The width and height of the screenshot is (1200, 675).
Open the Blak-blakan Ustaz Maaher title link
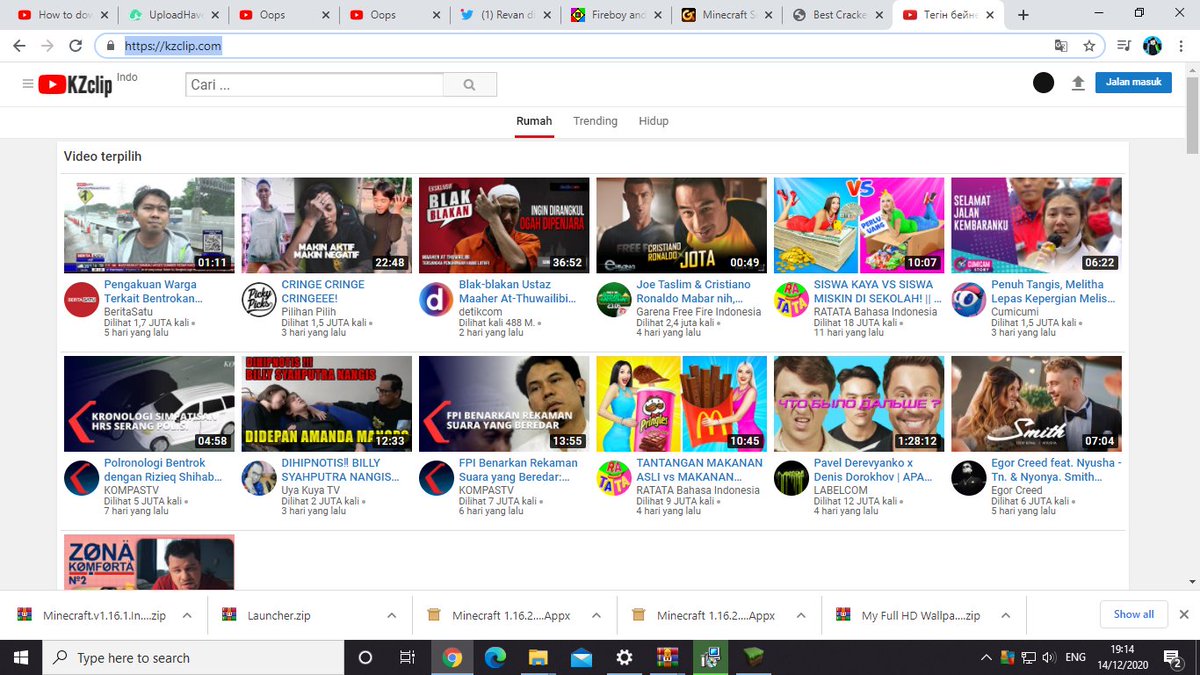click(x=517, y=291)
